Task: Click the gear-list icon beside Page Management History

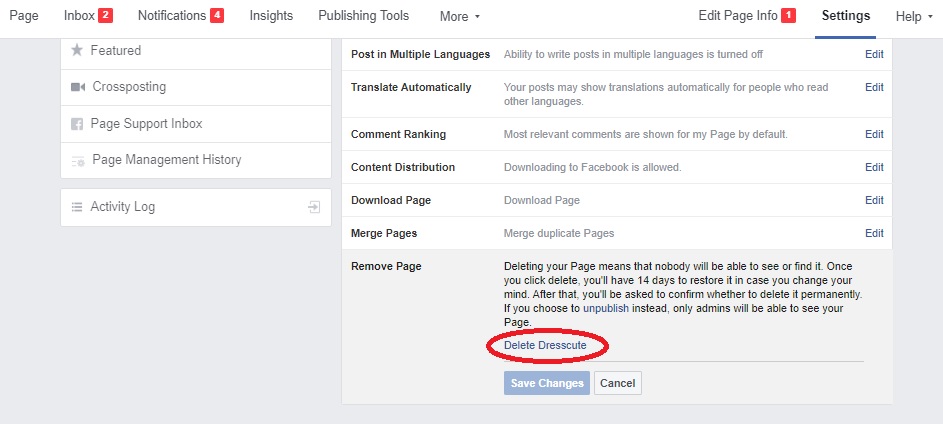Action: tap(78, 161)
